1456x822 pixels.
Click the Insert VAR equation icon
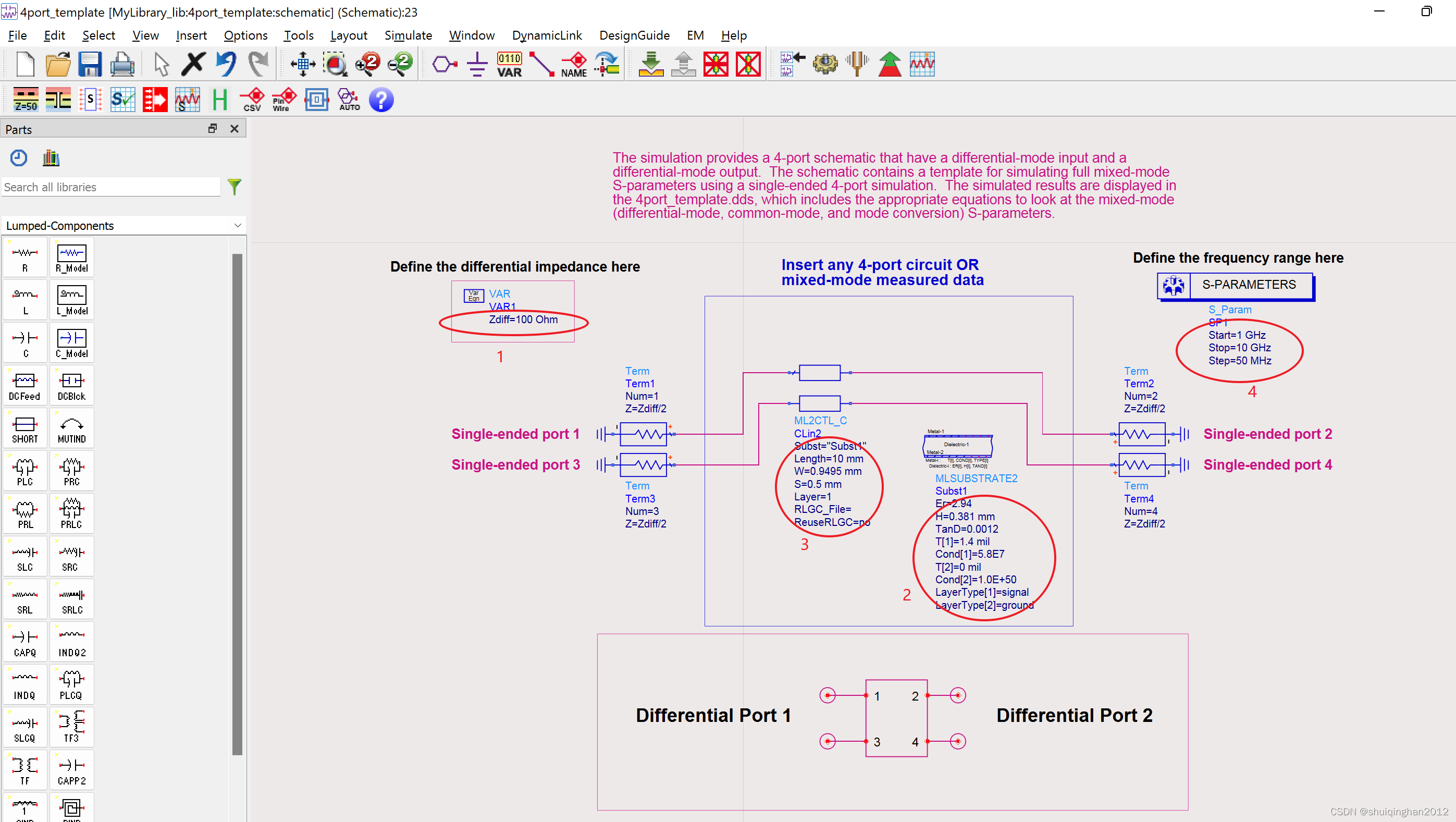[x=509, y=65]
